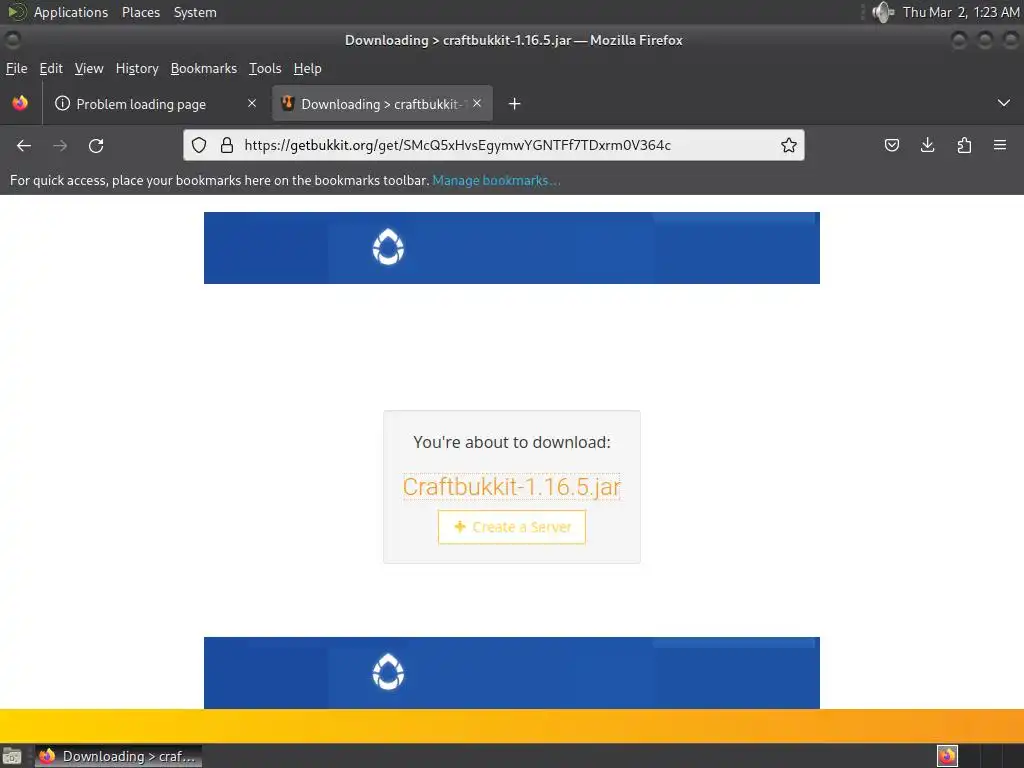Open the Tools menu
1024x768 pixels.
265,69
